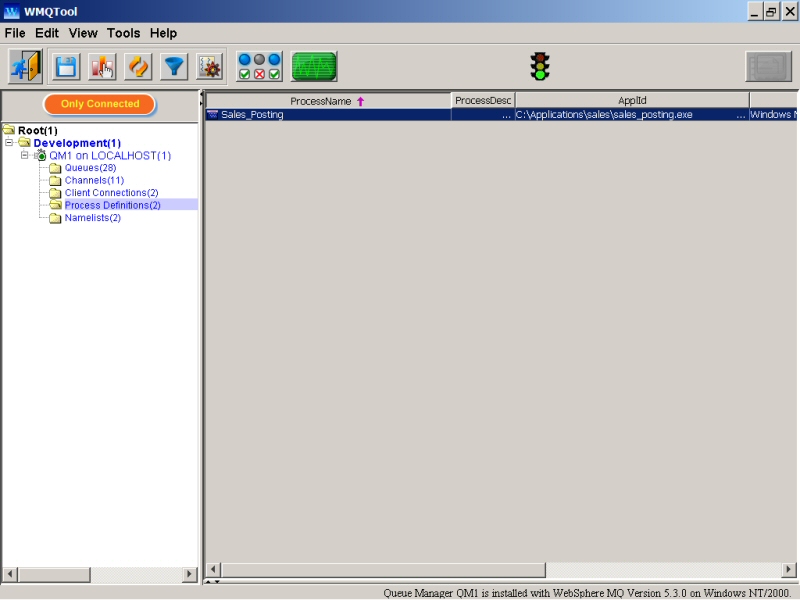800x600 pixels.
Task: Click the floppy disk save icon
Action: click(x=66, y=67)
